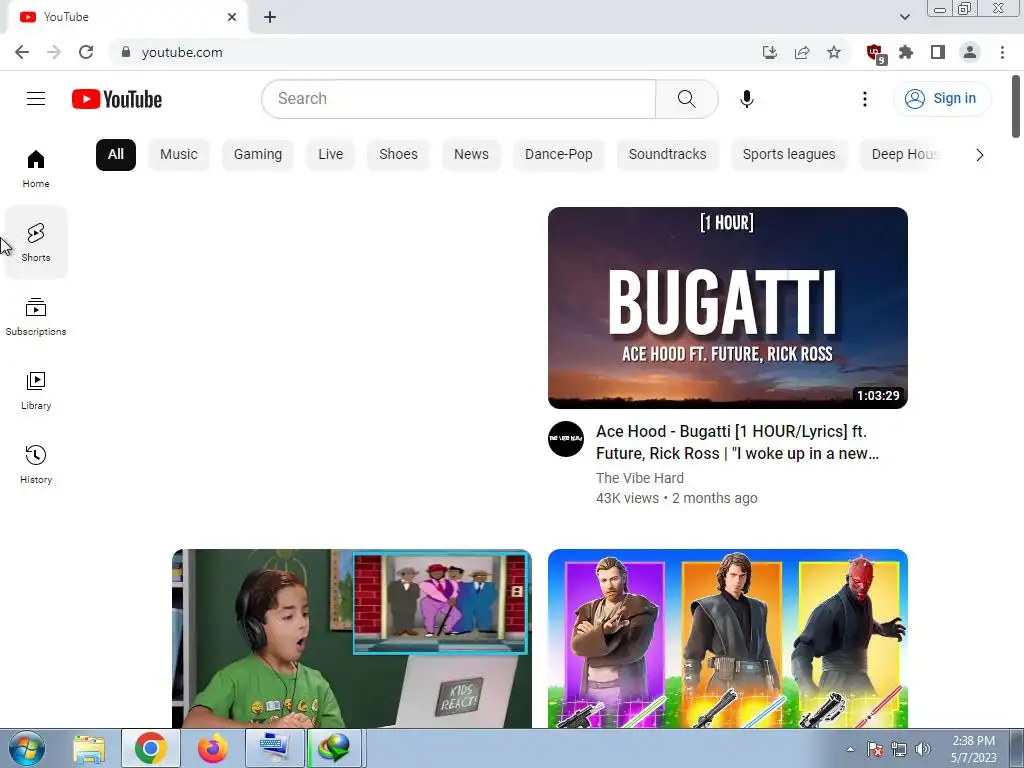Select the Music filter chip
The width and height of the screenshot is (1024, 768).
(x=178, y=155)
